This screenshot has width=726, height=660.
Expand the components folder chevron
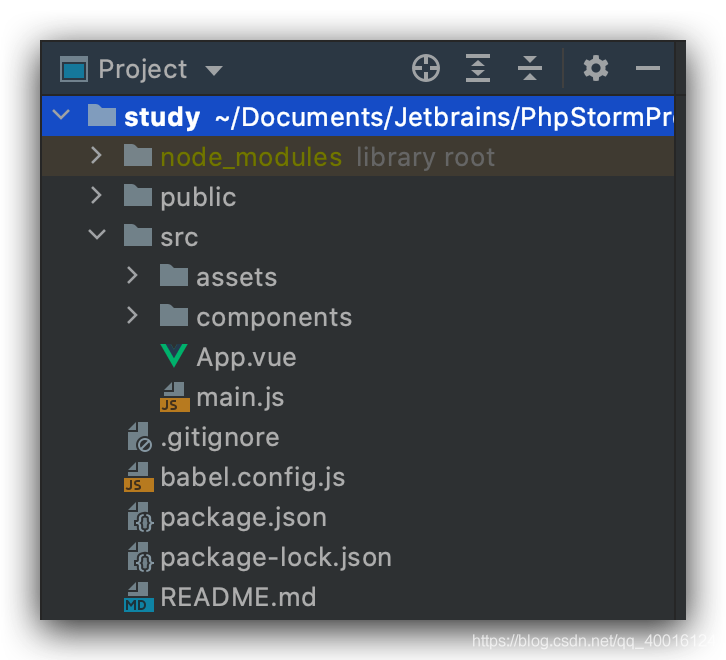point(132,315)
